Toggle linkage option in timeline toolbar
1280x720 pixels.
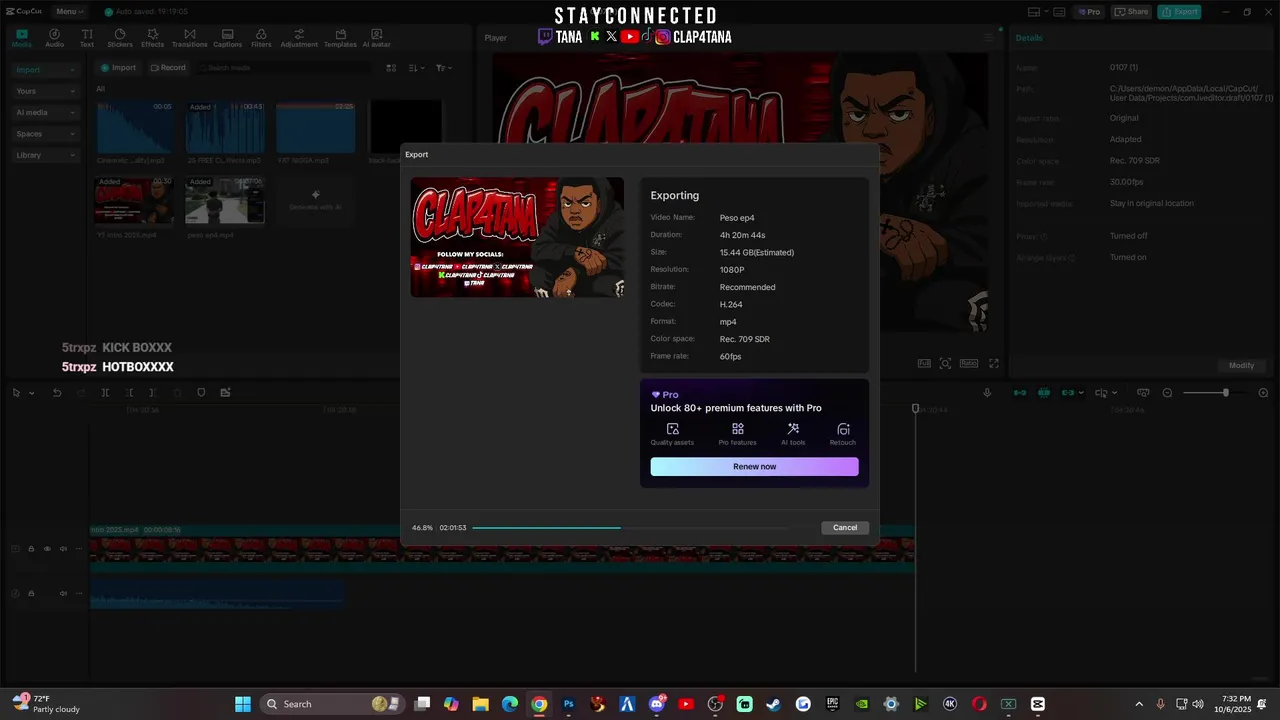1068,393
